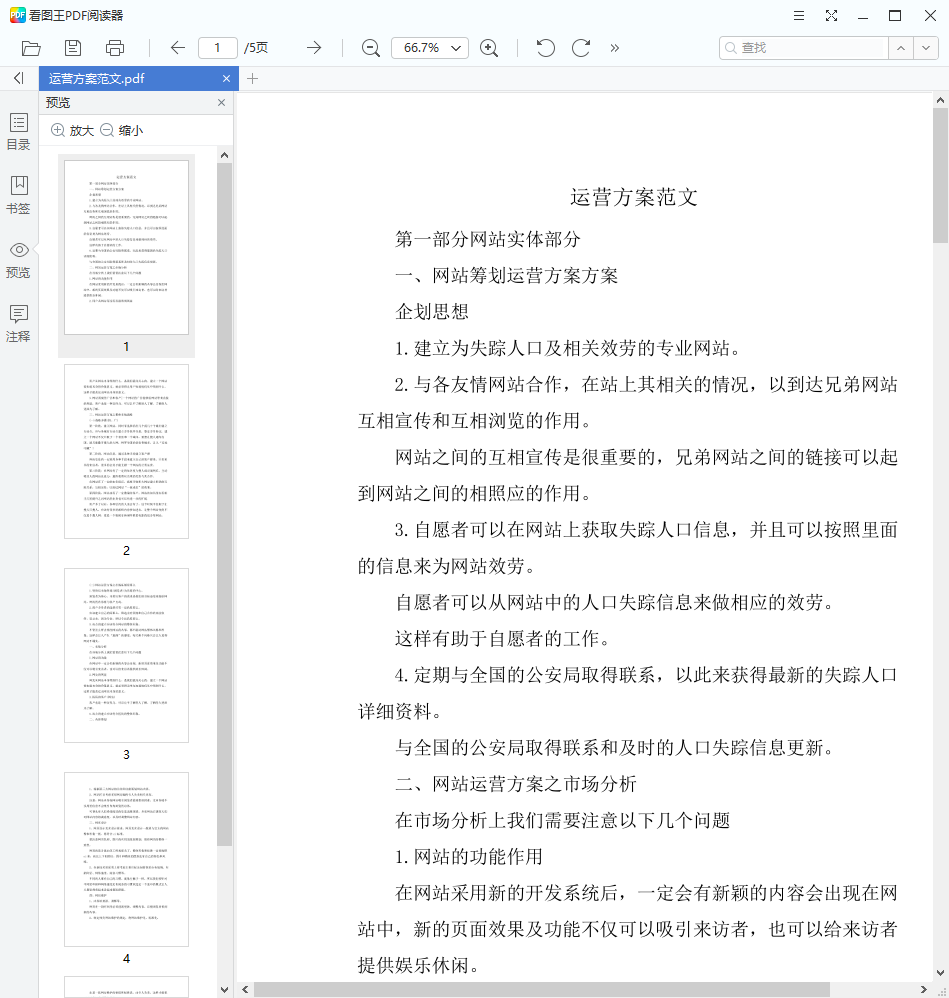Click the line 企划思想

[432, 312]
